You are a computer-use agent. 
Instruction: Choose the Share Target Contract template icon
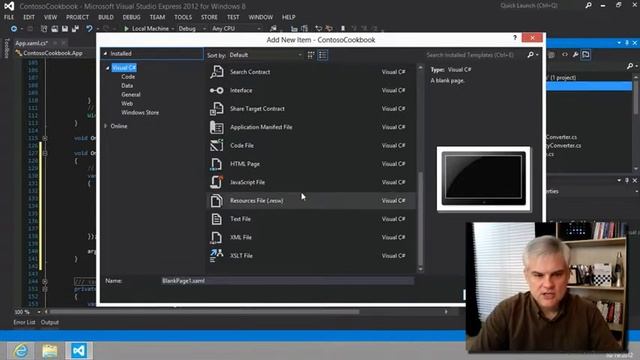point(216,109)
